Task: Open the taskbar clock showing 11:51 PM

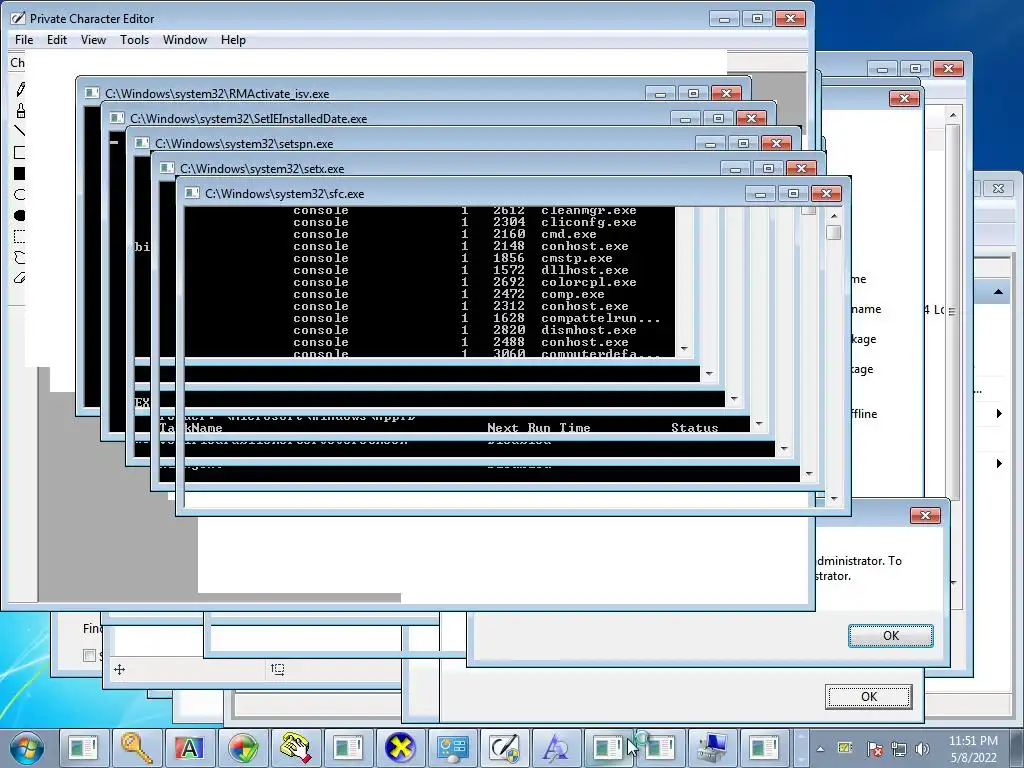Action: click(x=973, y=748)
